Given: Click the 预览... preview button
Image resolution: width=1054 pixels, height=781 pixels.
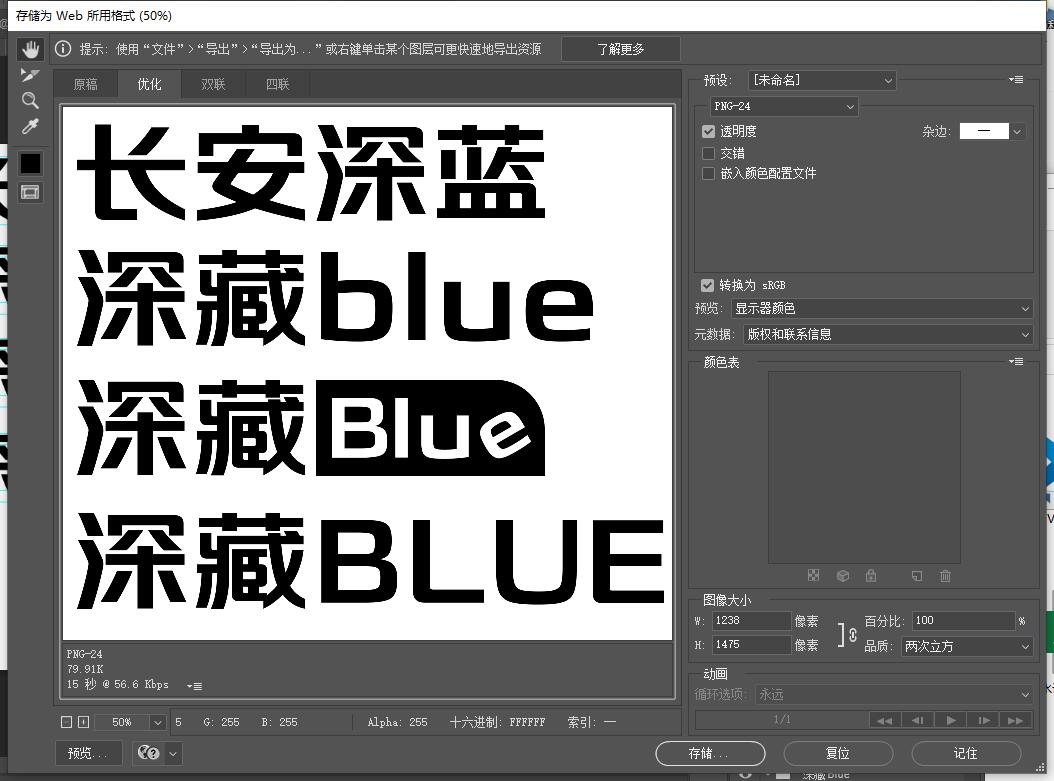Looking at the screenshot, I should click(88, 753).
